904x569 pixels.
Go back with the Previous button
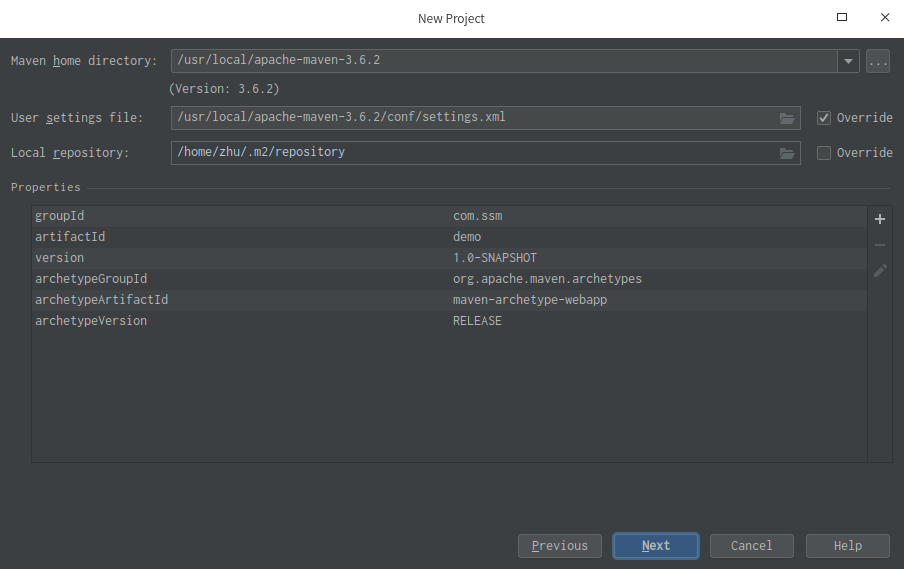click(x=560, y=546)
